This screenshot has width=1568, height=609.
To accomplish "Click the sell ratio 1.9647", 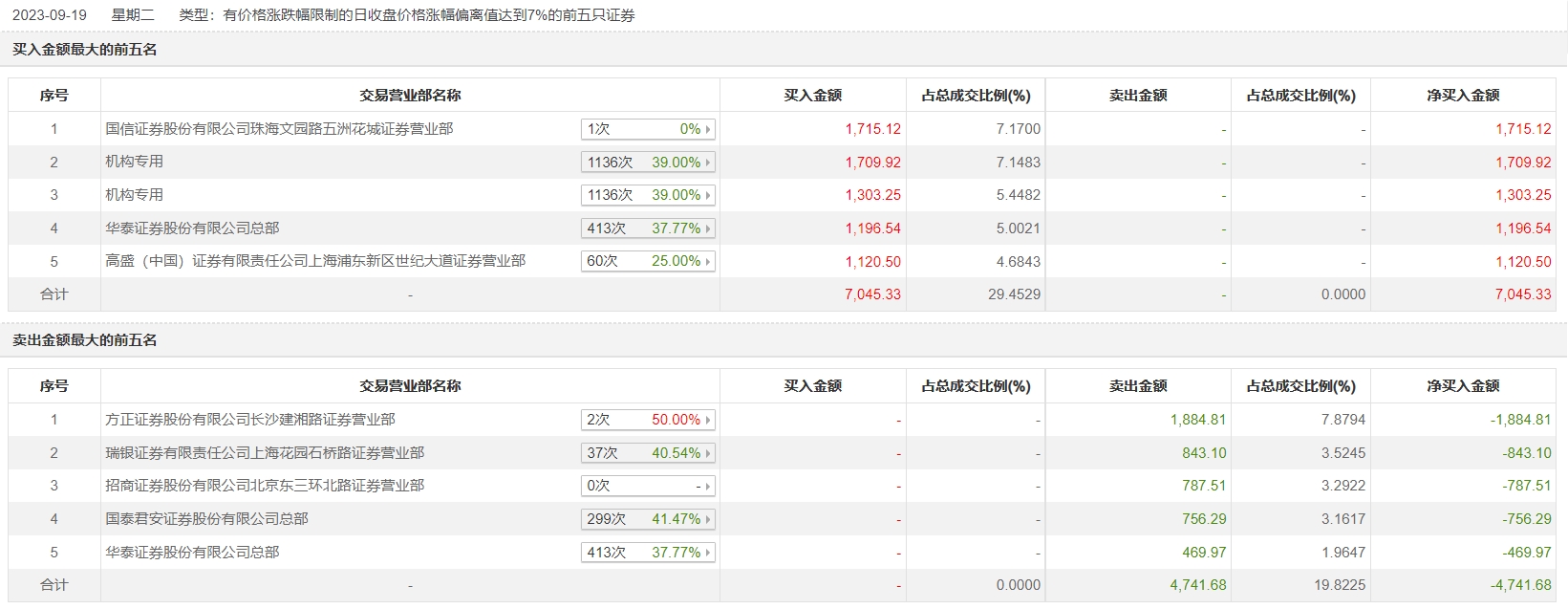I will [x=1343, y=553].
